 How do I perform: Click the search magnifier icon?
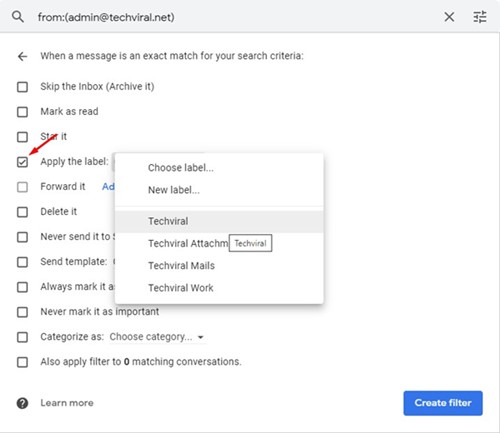18,17
